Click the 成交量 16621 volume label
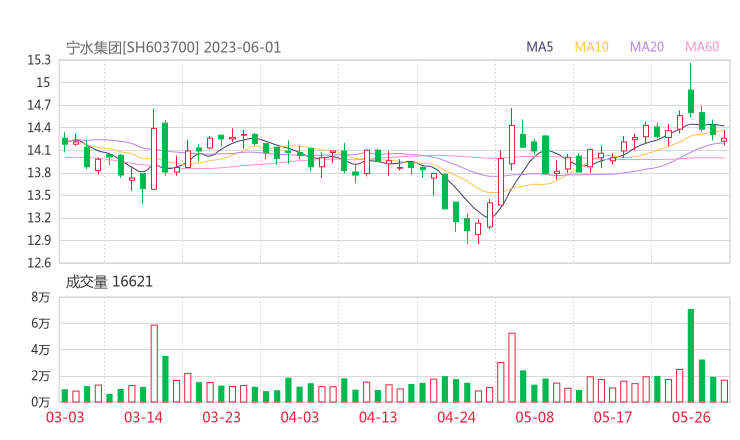The width and height of the screenshot is (740, 440). pyautogui.click(x=109, y=282)
